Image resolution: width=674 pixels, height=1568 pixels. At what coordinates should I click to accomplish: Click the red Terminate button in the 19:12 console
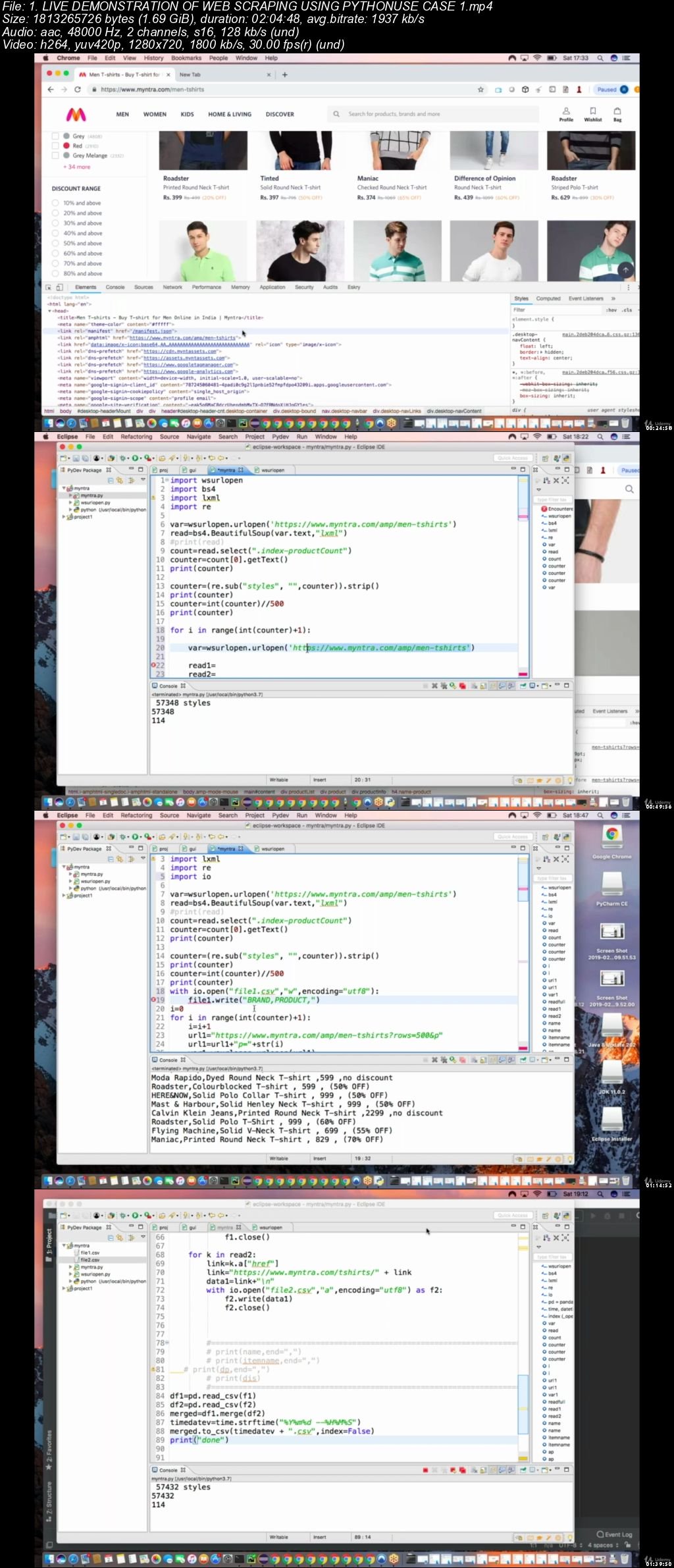[425, 1470]
